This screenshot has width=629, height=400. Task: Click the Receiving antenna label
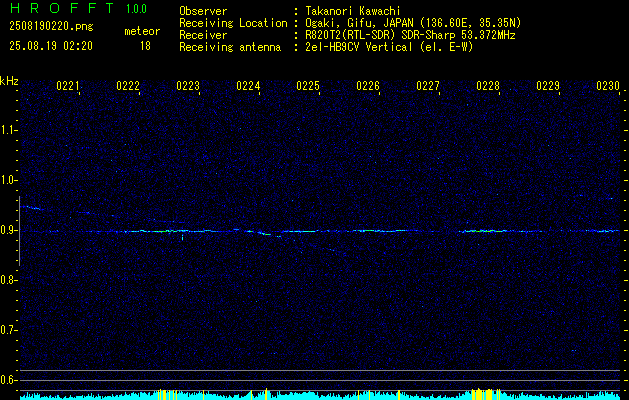coord(230,47)
